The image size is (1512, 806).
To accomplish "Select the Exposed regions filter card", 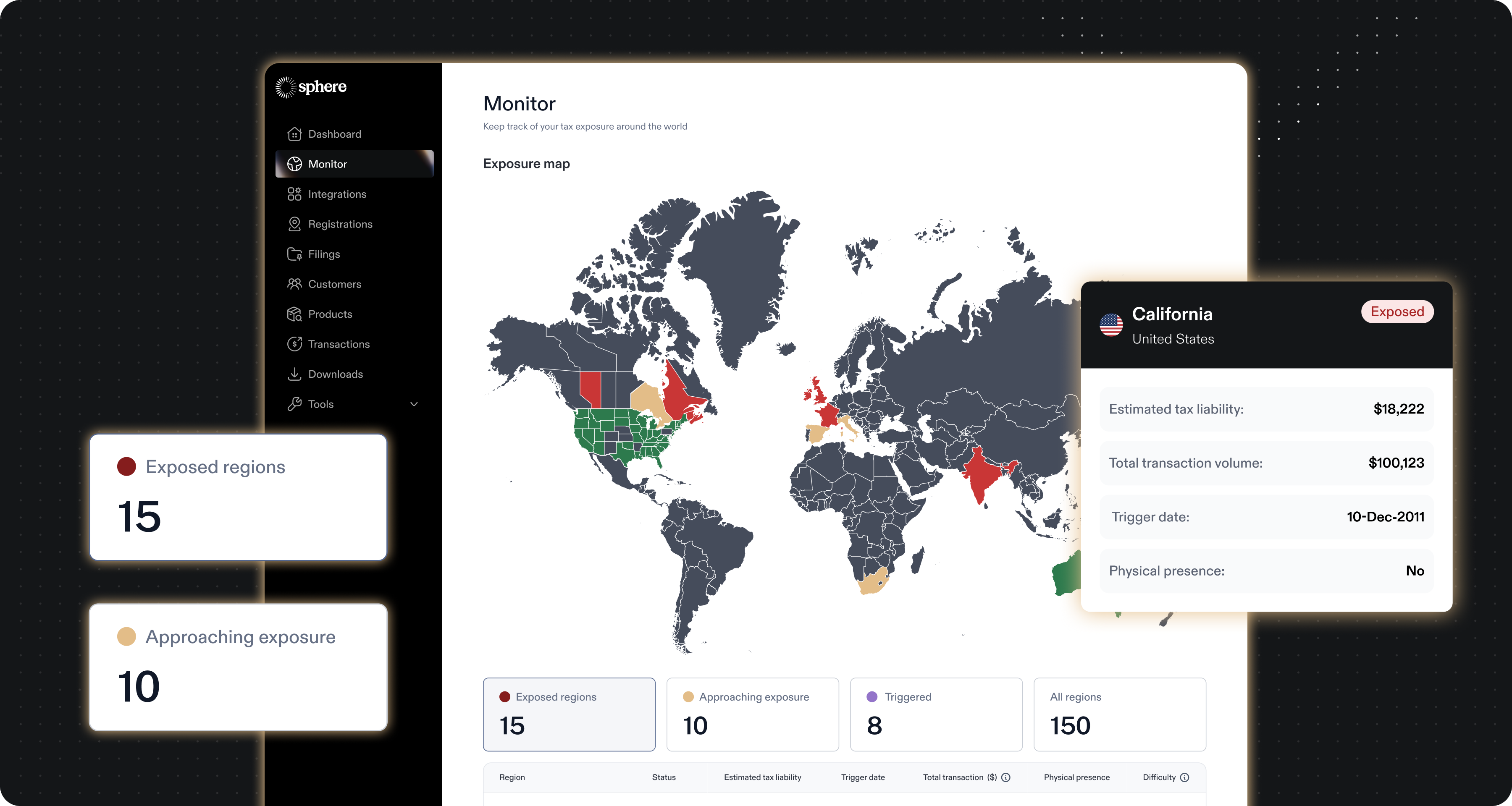I will coord(568,714).
